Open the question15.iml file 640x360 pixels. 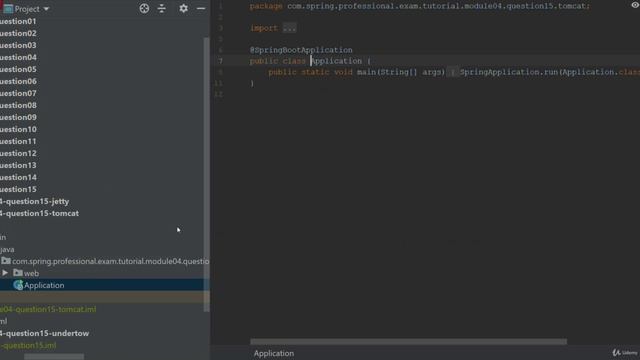(x=28, y=345)
